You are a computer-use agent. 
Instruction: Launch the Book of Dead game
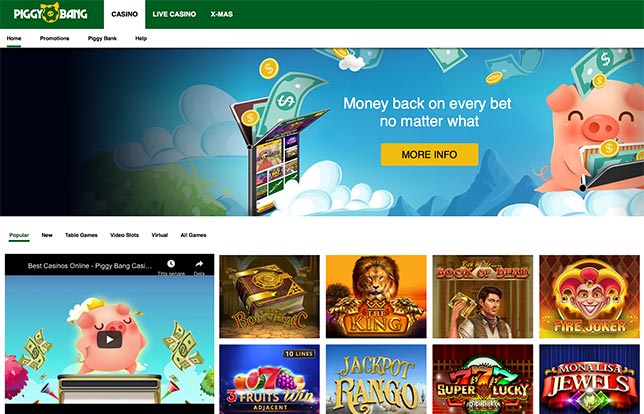click(483, 297)
